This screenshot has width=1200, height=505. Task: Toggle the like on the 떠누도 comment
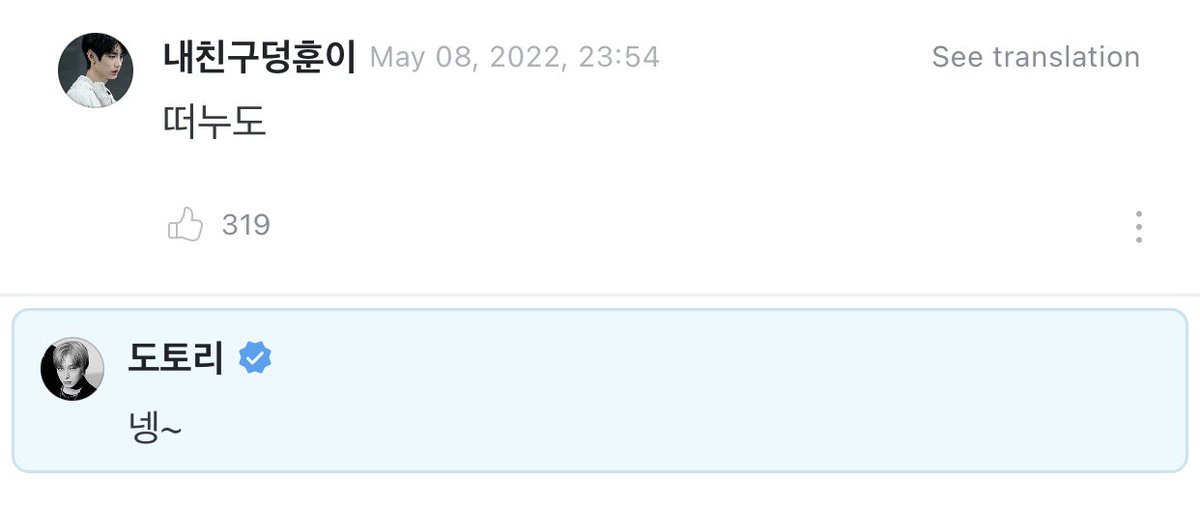186,225
